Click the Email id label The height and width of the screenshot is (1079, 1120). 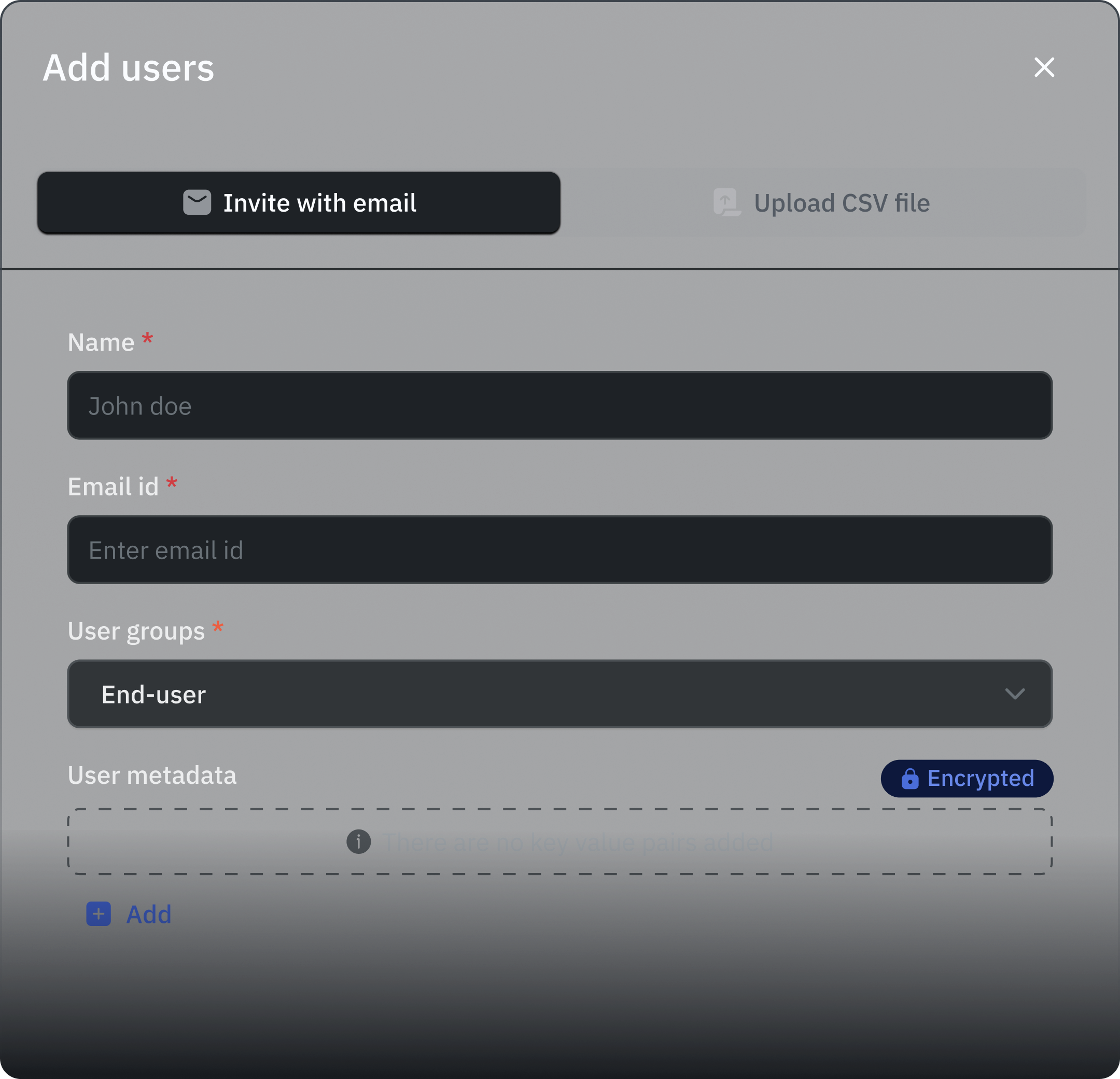pyautogui.click(x=113, y=487)
